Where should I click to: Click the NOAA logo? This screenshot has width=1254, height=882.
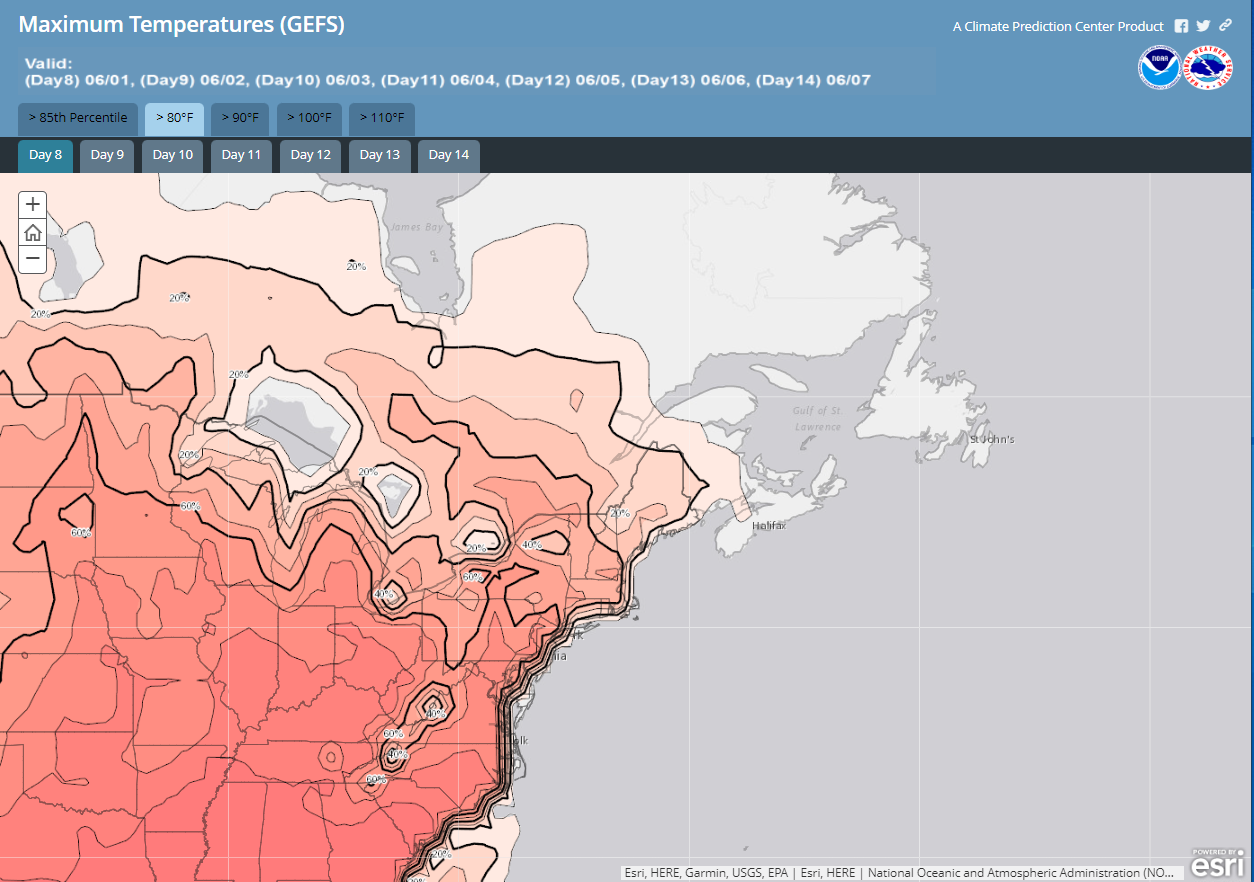pyautogui.click(x=1159, y=68)
